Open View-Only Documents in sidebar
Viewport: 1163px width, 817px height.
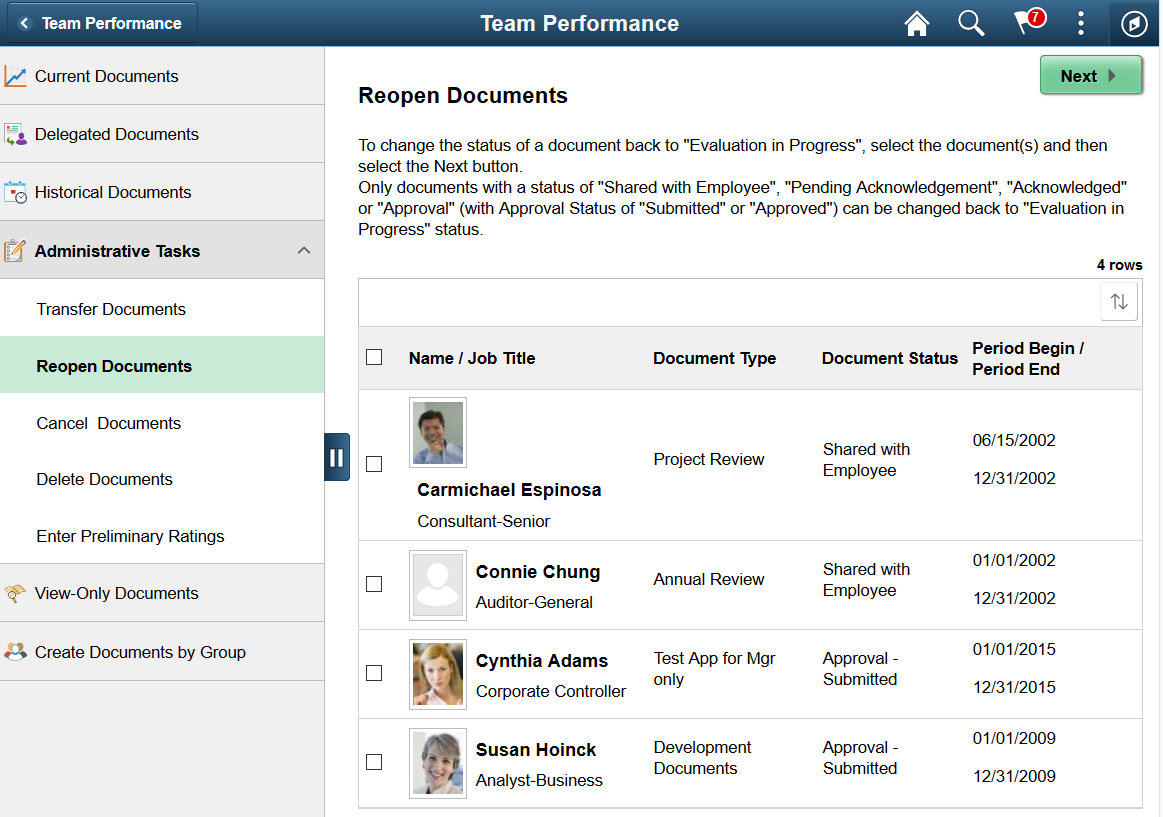tap(162, 593)
